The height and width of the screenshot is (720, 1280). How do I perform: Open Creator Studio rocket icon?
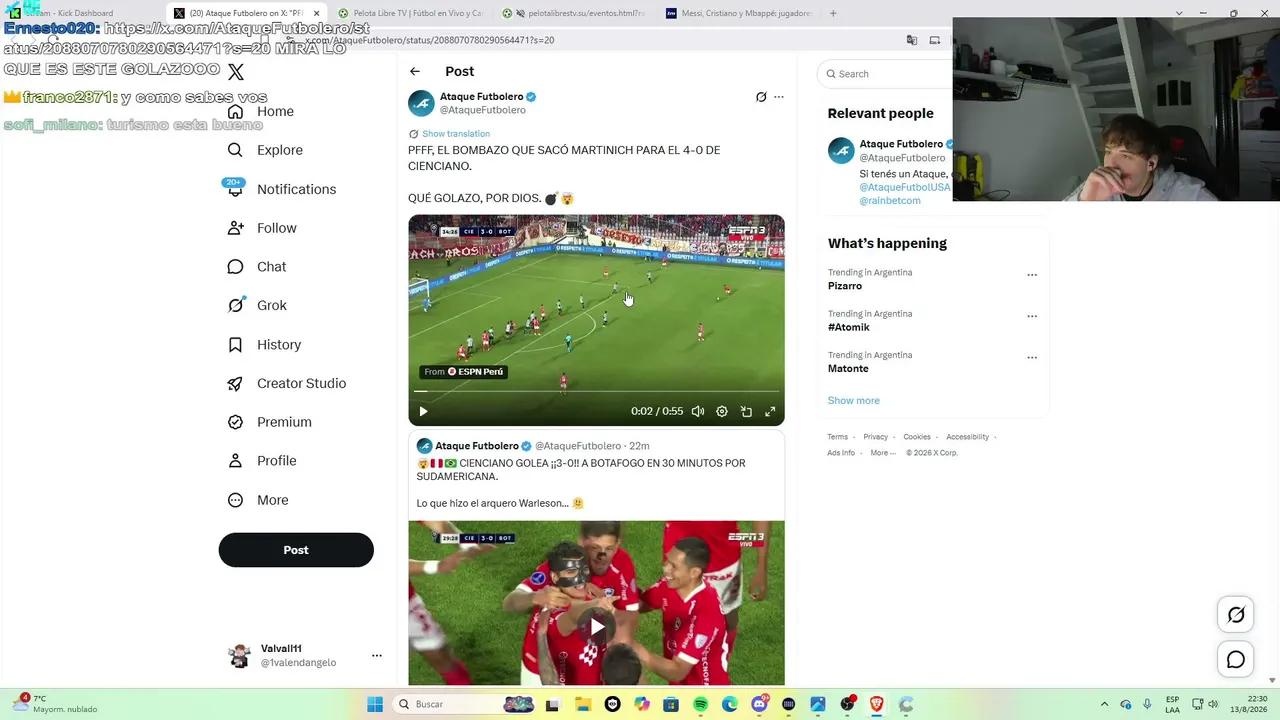pos(235,384)
